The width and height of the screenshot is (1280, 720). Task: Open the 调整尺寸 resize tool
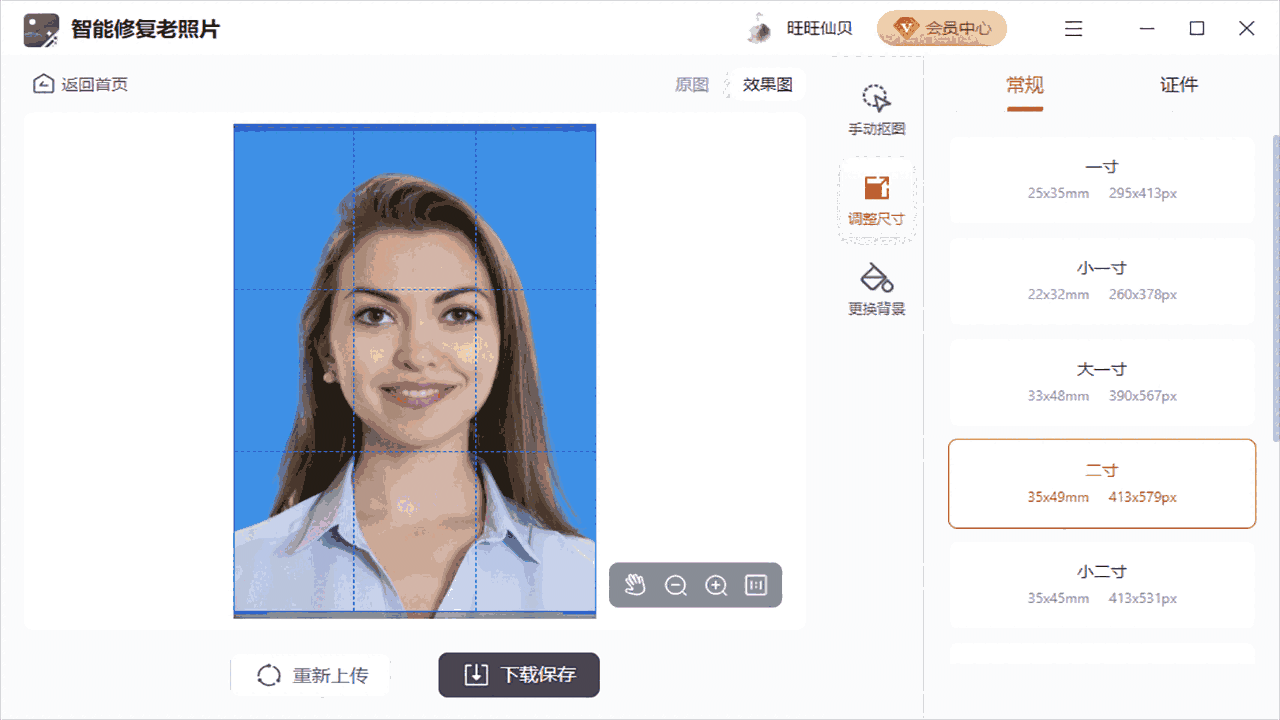pos(876,197)
